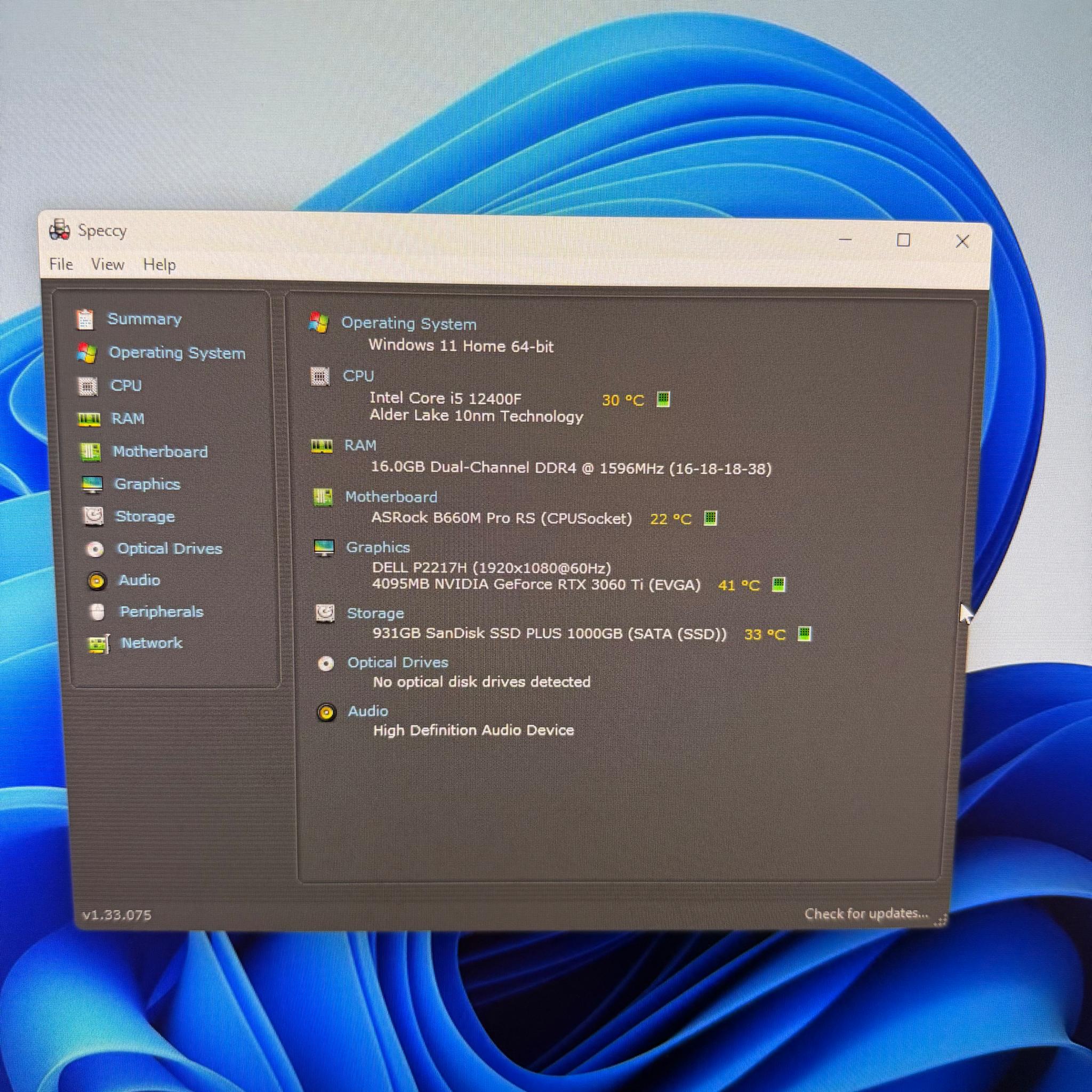This screenshot has height=1092, width=1092.
Task: Click the Motherboard heading link in summary
Action: tap(391, 497)
